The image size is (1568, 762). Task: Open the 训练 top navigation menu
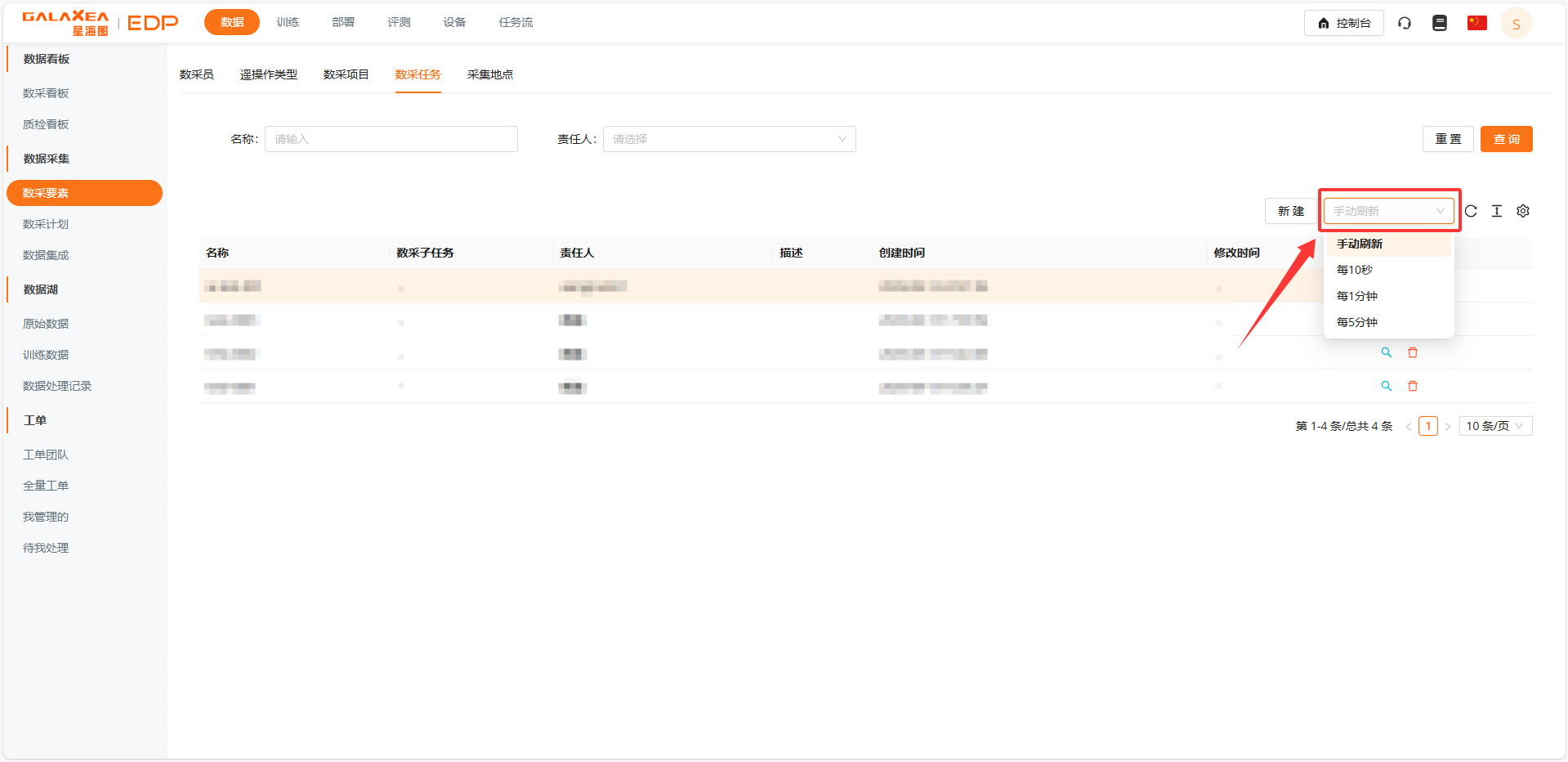tap(288, 22)
